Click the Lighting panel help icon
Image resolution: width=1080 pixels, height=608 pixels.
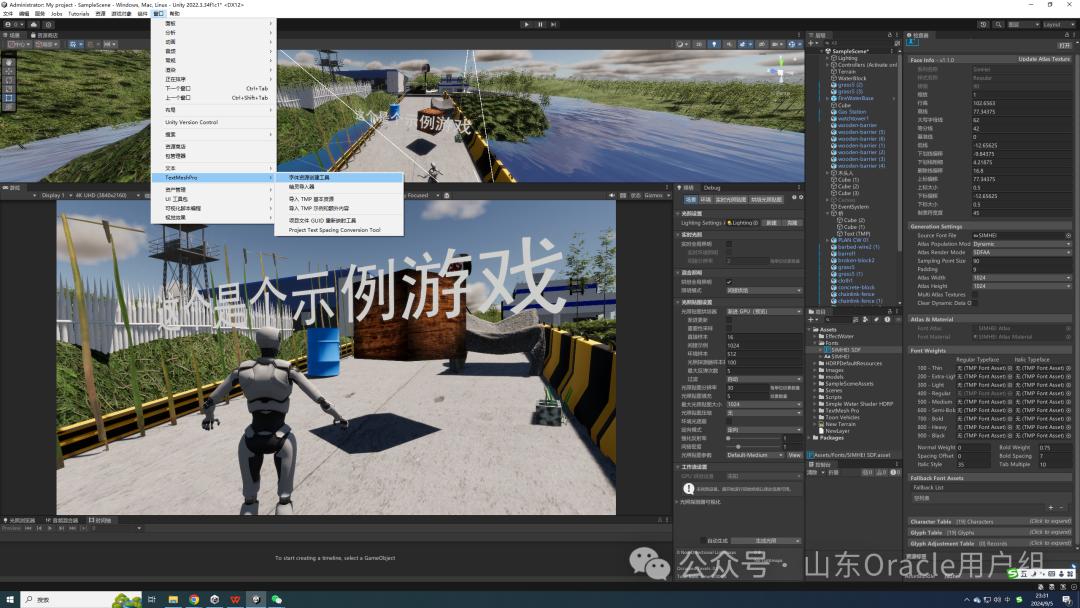point(793,198)
